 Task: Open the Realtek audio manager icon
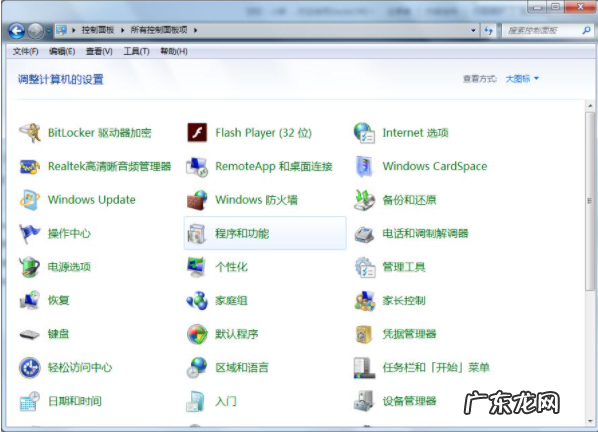(x=30, y=167)
